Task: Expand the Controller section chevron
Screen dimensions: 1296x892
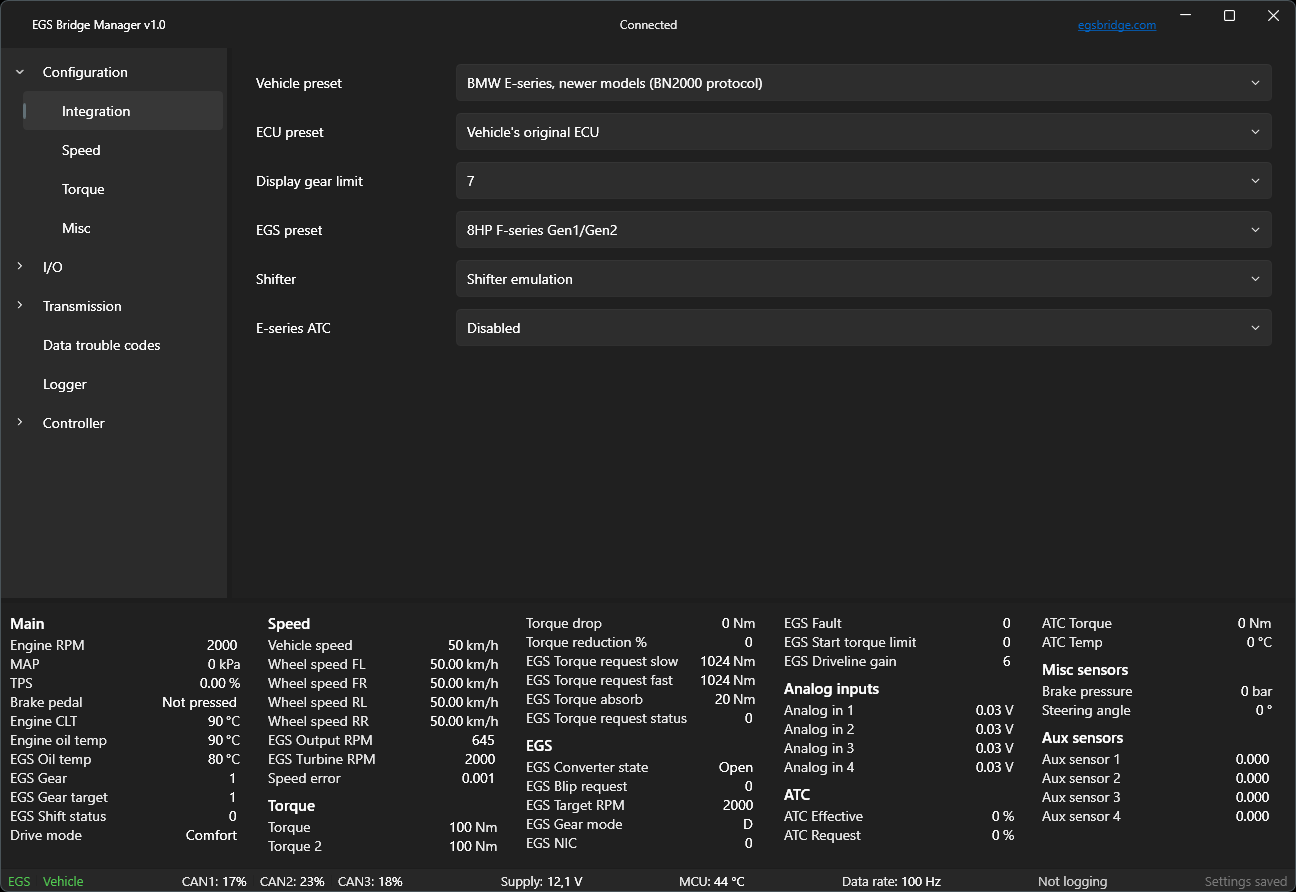Action: 20,423
